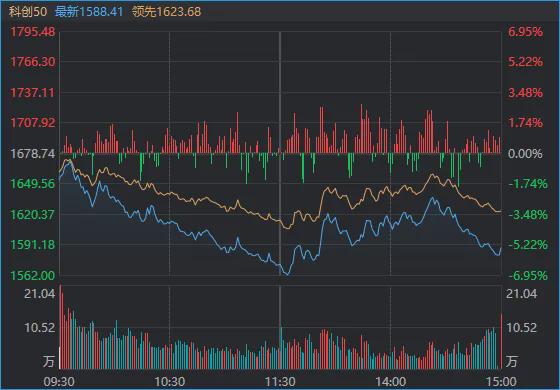Select the 最新1588.41 latest price text
Image resolution: width=560 pixels, height=390 pixels.
pos(89,11)
